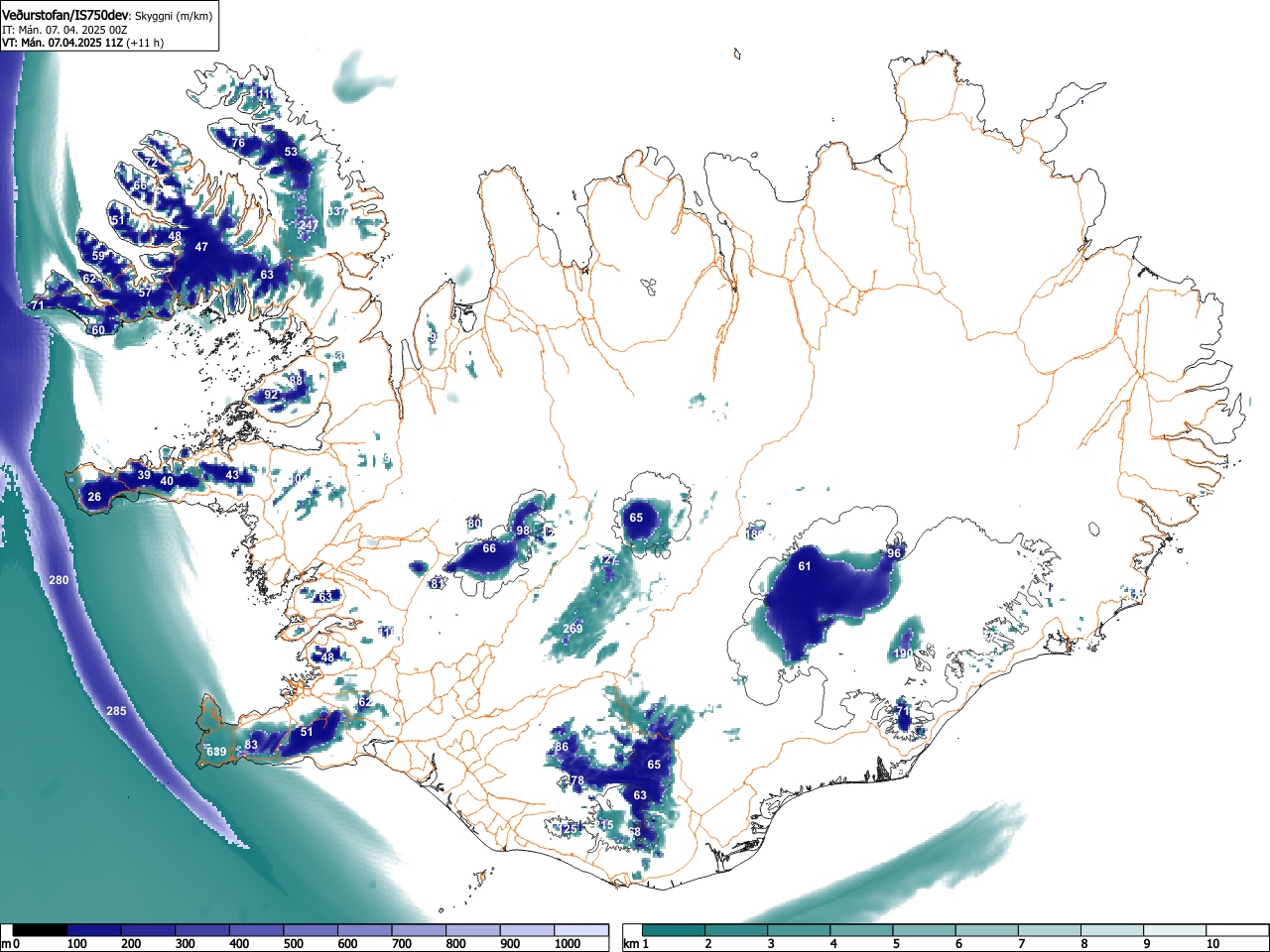Click the 47 value in the Westfjords
This screenshot has width=1270, height=952.
pyautogui.click(x=201, y=246)
